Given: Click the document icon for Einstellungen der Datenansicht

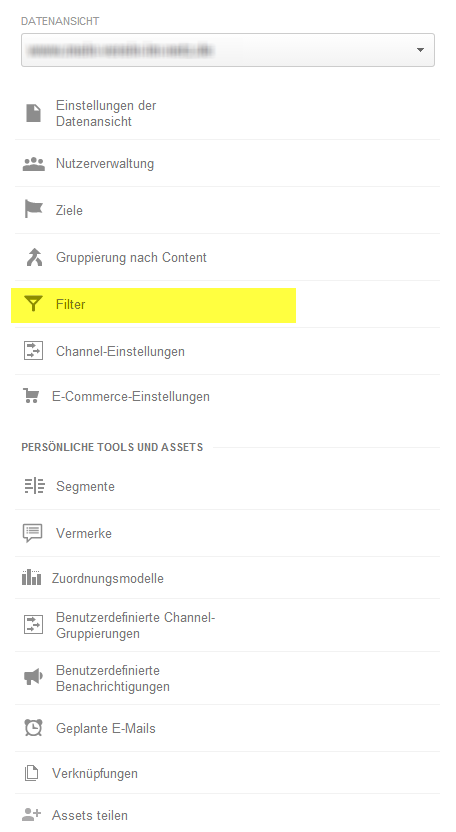Looking at the screenshot, I should [33, 113].
